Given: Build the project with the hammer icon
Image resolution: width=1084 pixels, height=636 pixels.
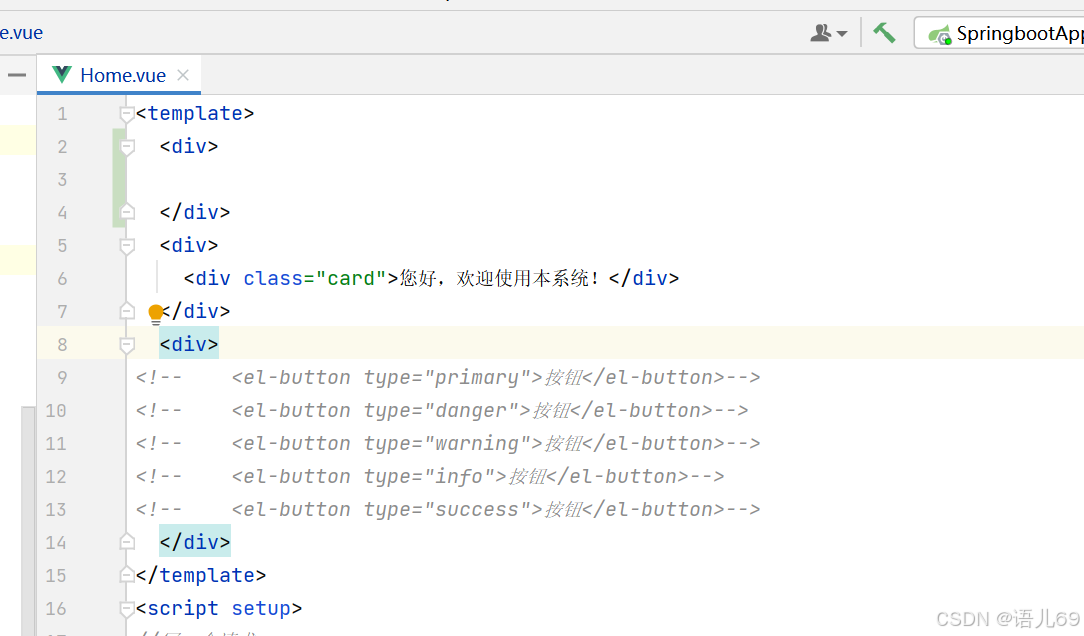Looking at the screenshot, I should pos(884,32).
